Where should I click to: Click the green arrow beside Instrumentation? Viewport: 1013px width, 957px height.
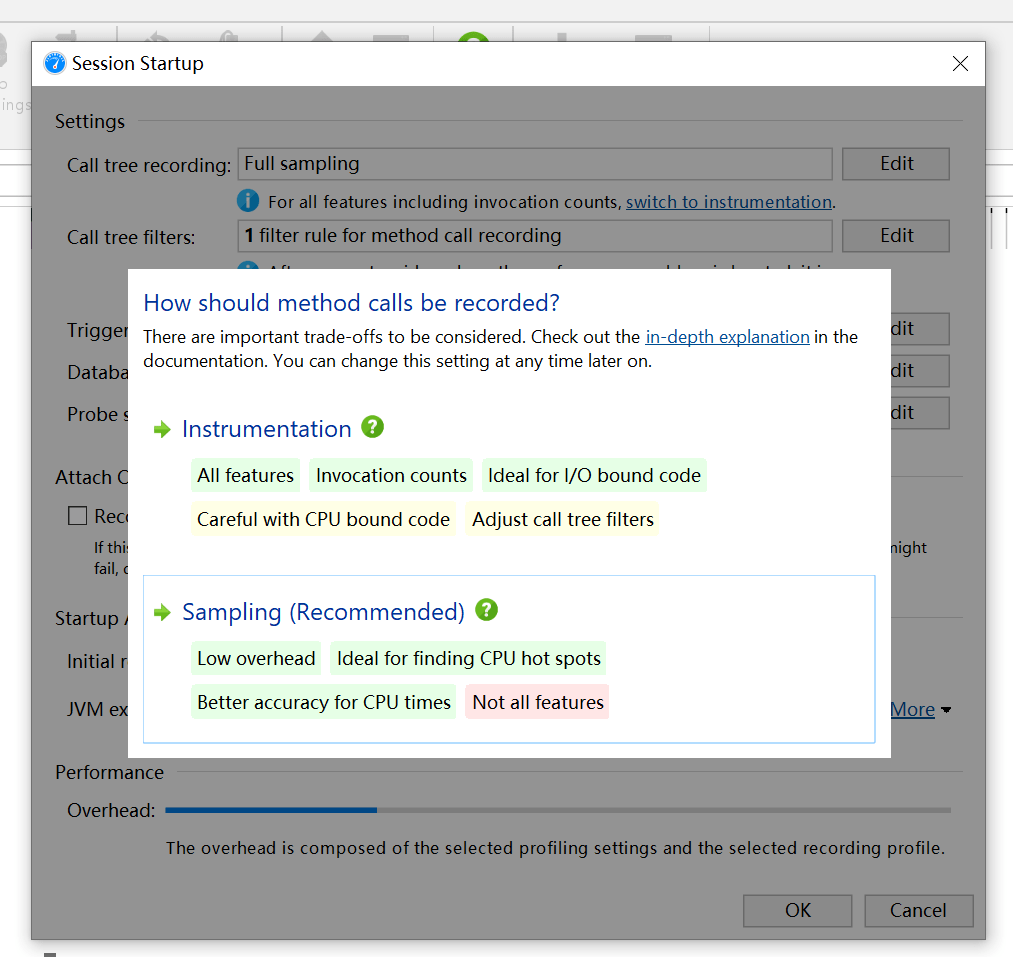pyautogui.click(x=162, y=430)
